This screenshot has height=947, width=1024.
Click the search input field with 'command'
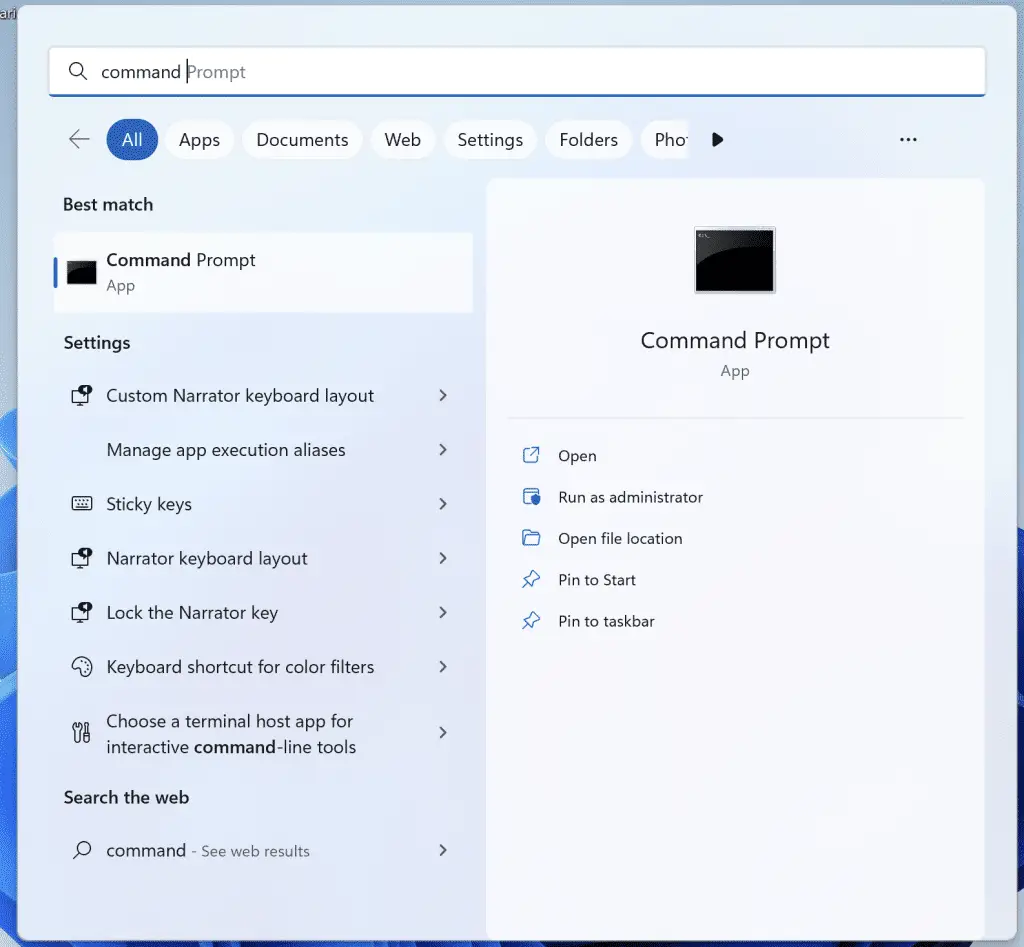coord(517,71)
